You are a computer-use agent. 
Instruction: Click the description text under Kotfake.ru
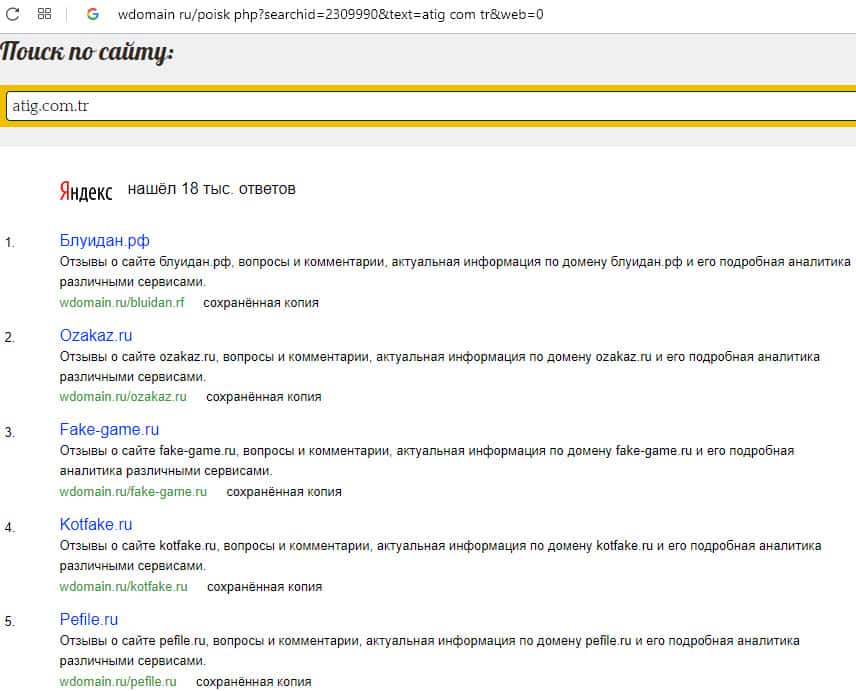441,556
